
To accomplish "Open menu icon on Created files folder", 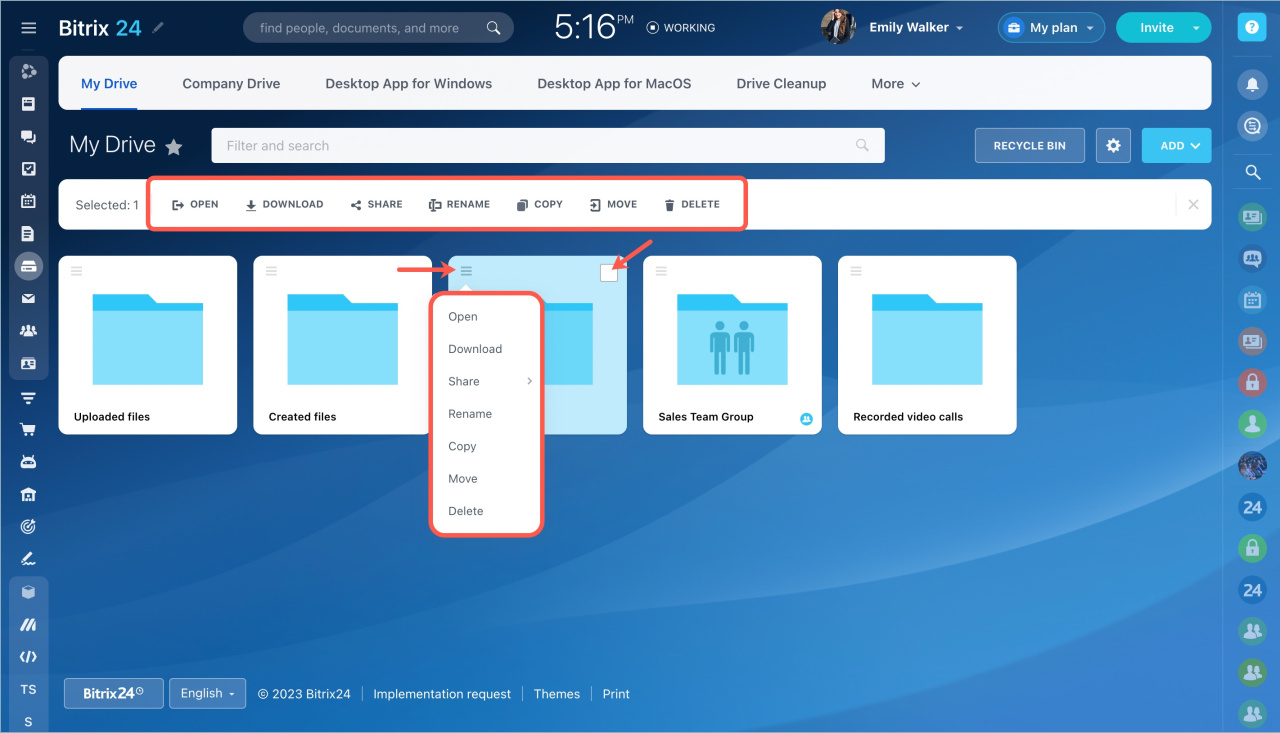I will click(271, 270).
